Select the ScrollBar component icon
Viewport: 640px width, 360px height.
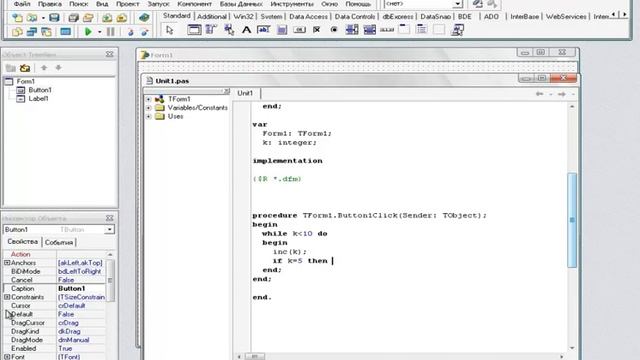tap(387, 30)
